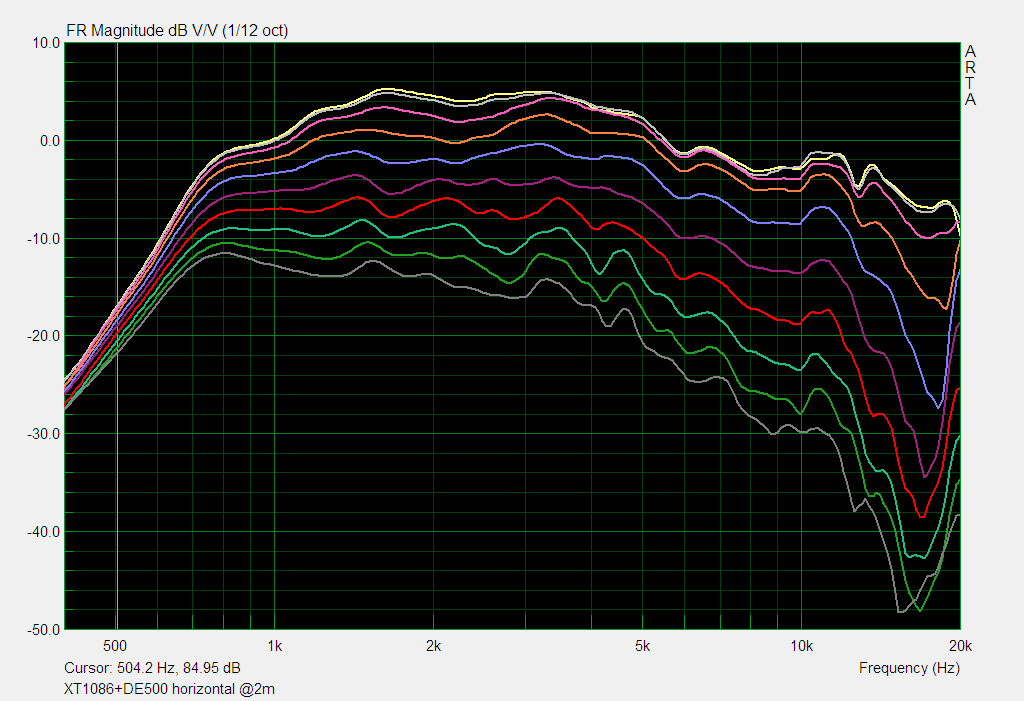
Task: Click the '1k' frequency axis label
Action: point(274,646)
